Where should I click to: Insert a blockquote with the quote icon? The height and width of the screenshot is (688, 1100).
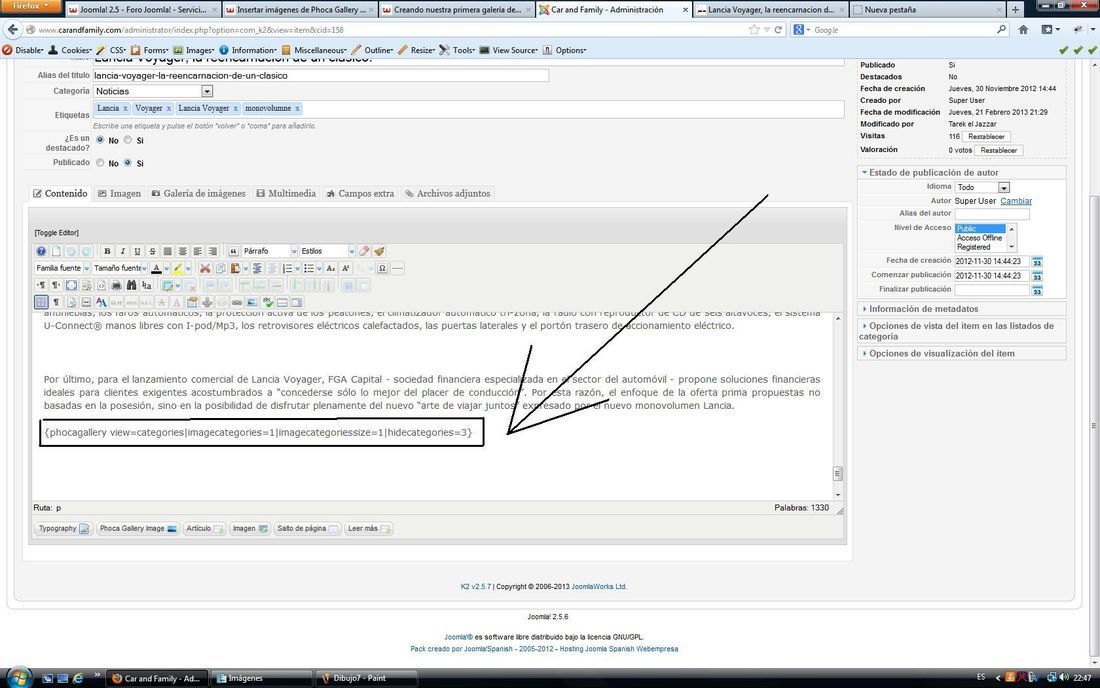coord(233,251)
